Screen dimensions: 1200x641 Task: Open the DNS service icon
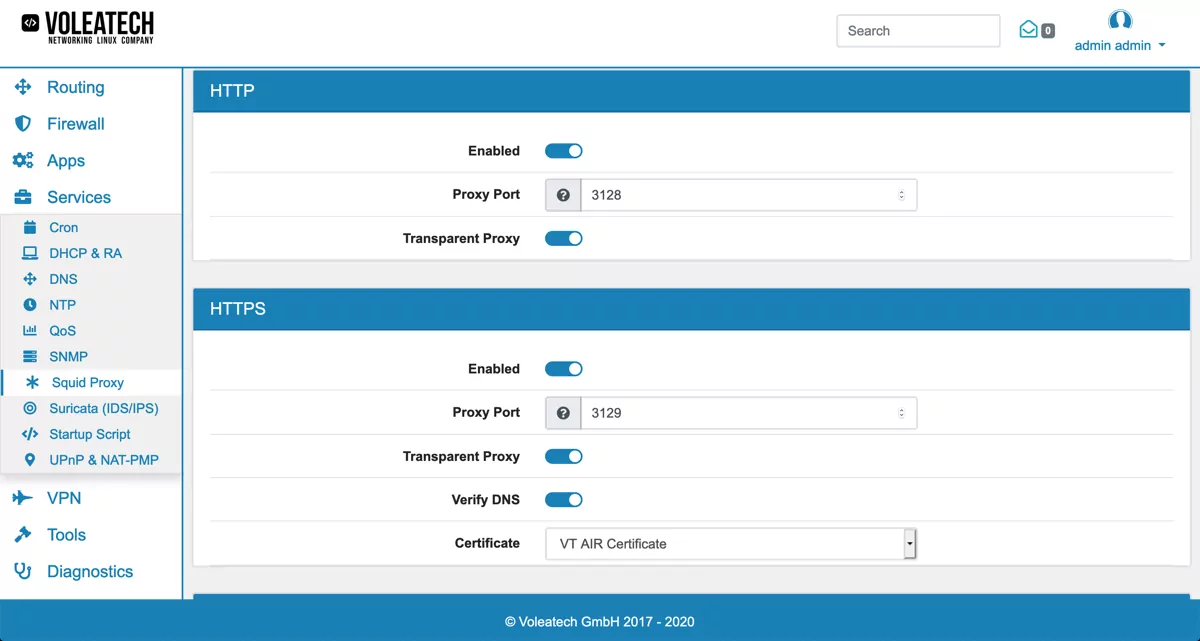pos(31,279)
